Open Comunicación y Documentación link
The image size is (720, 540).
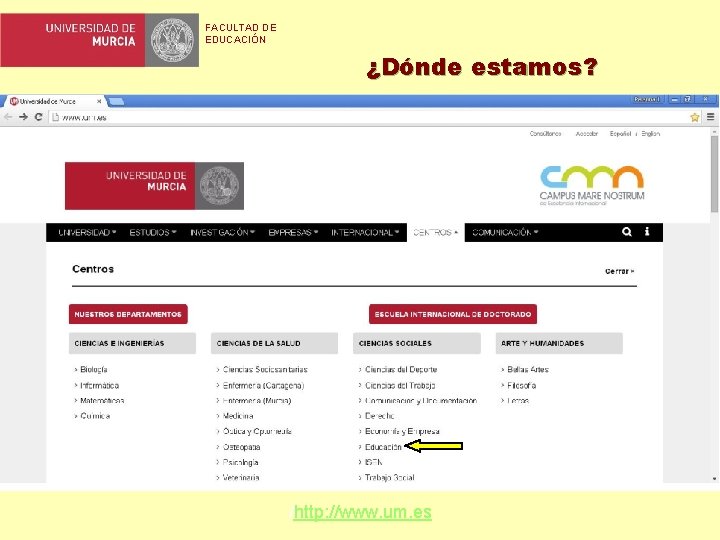(421, 400)
